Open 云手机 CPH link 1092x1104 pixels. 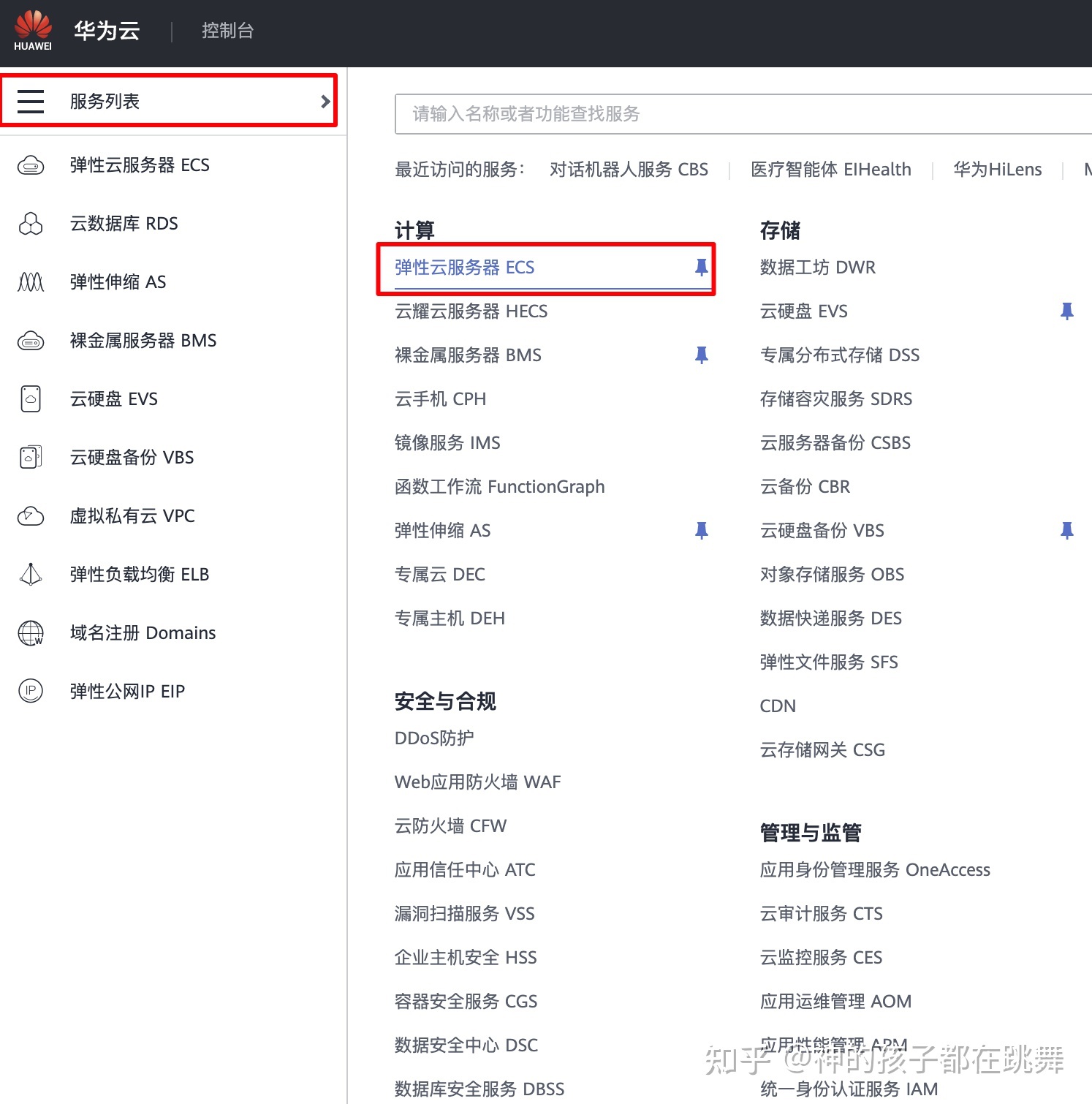441,399
